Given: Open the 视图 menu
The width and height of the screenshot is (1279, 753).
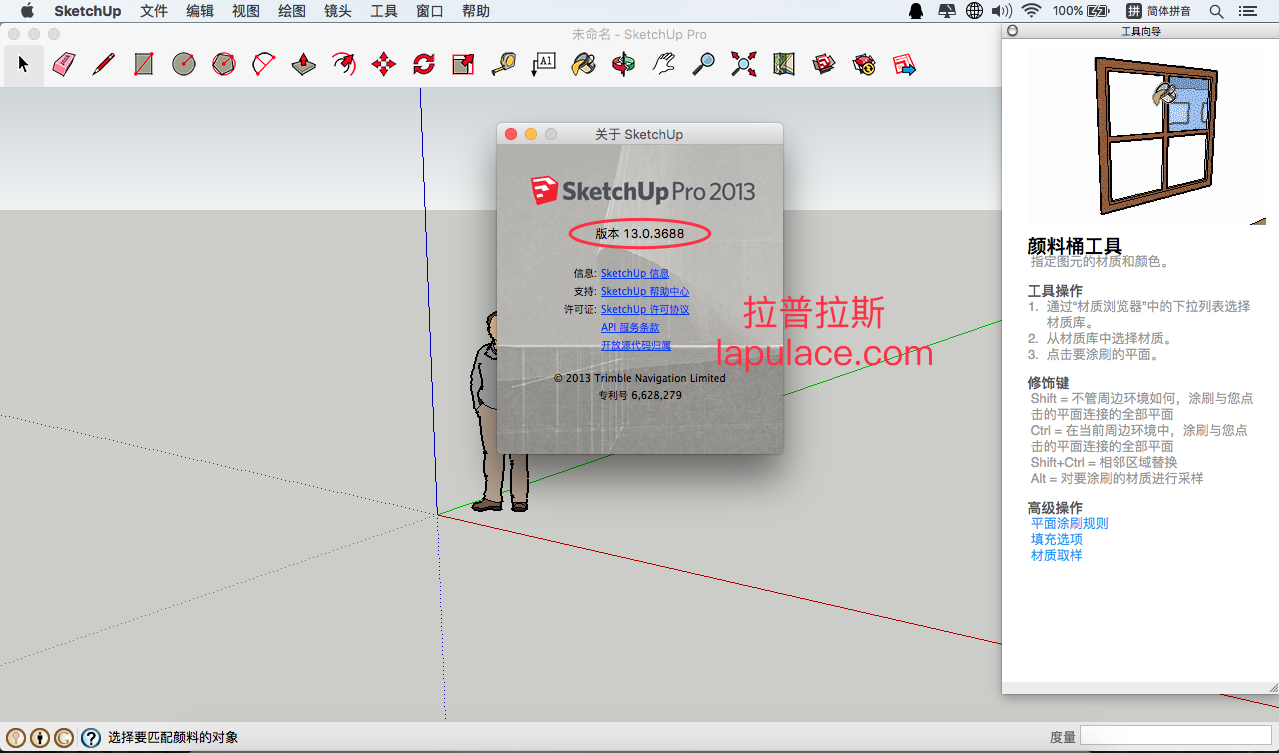Looking at the screenshot, I should pyautogui.click(x=246, y=11).
